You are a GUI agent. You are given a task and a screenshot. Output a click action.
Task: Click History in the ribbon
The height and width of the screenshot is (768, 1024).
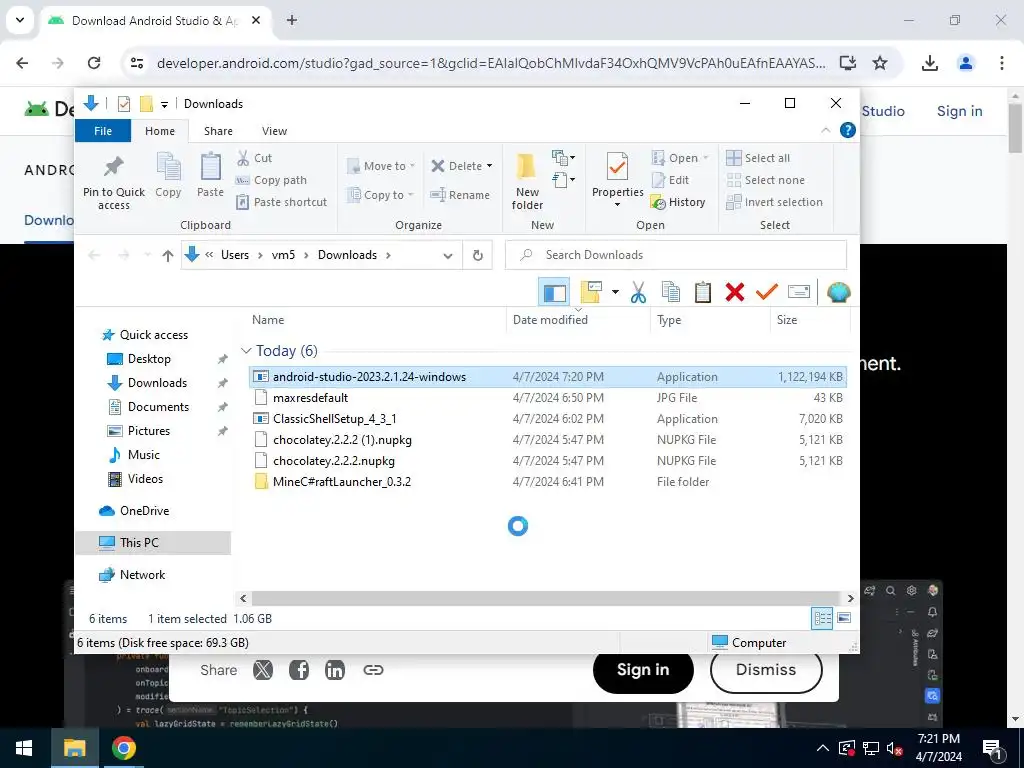pos(678,202)
